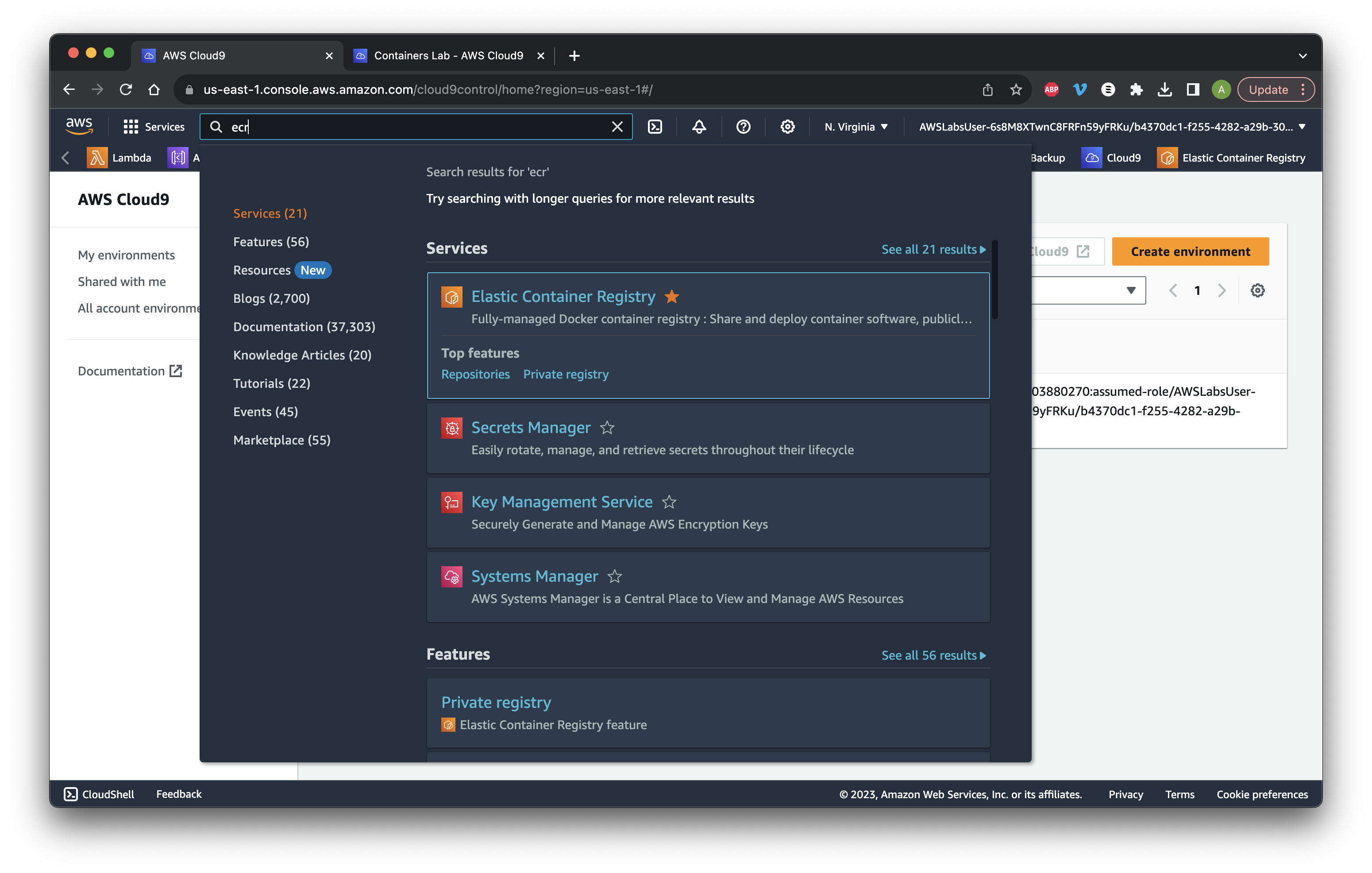Open N. Virginia region dropdown
This screenshot has width=1372, height=873.
tap(856, 127)
